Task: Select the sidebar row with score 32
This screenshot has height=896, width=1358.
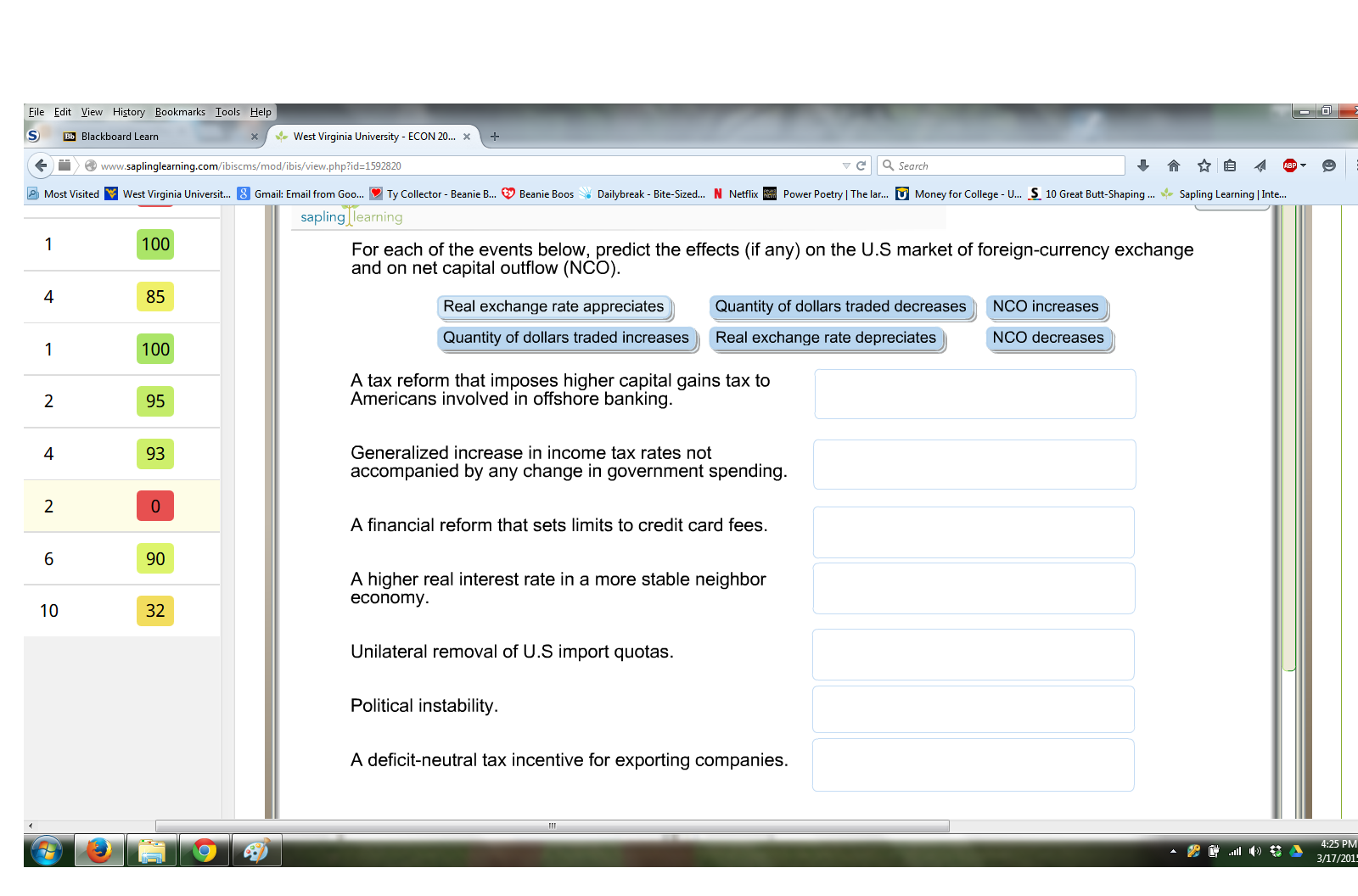Action: click(x=122, y=611)
